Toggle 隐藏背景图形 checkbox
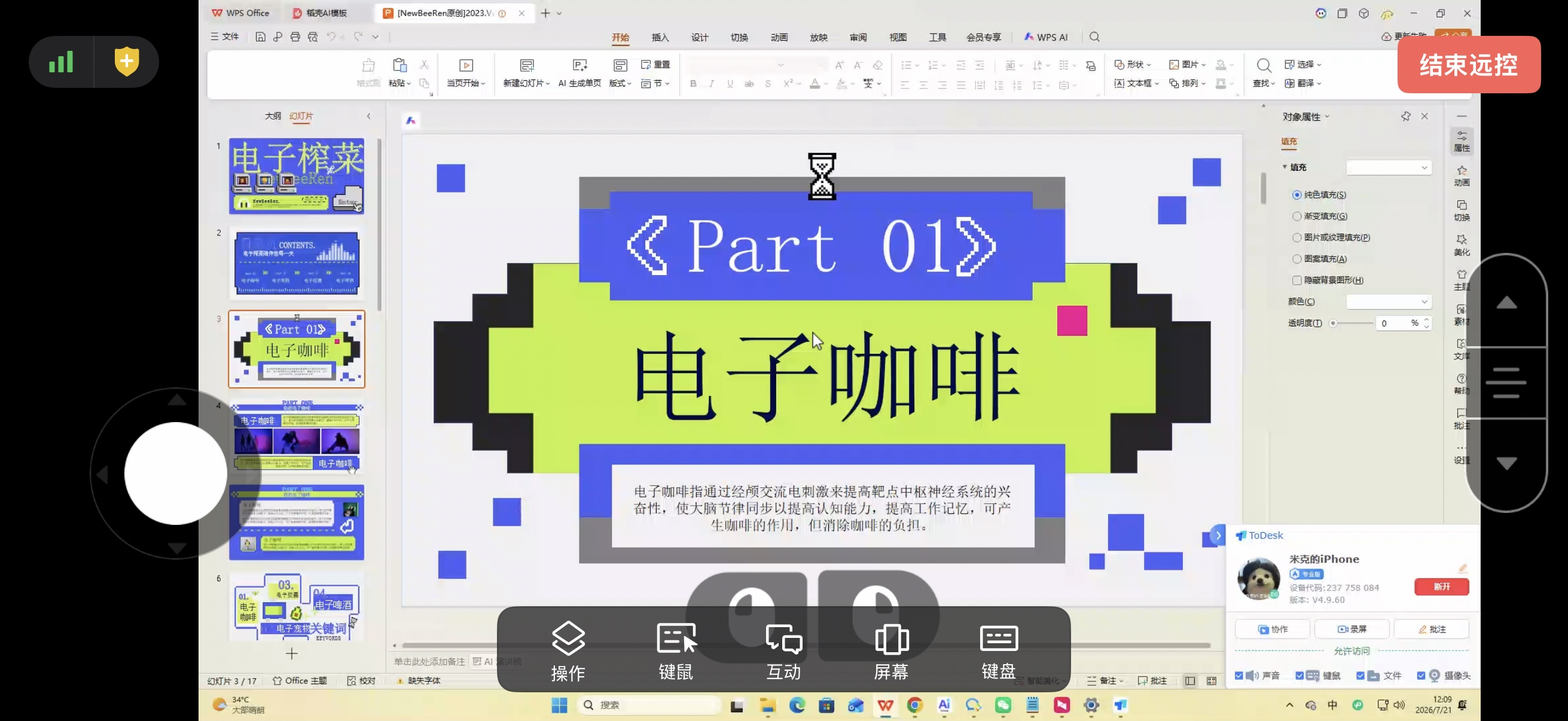Screen dimensions: 1568x721 [x=1297, y=280]
